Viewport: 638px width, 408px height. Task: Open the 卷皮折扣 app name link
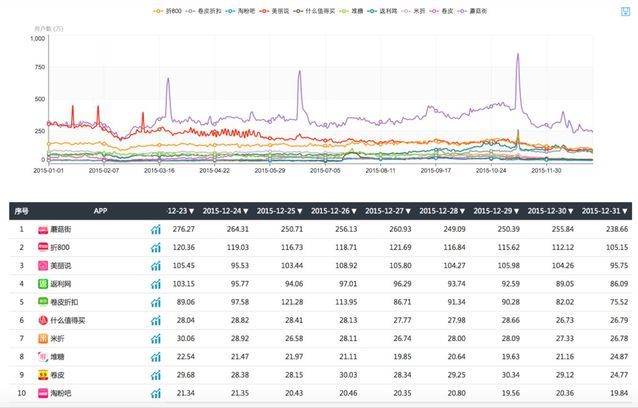click(64, 302)
